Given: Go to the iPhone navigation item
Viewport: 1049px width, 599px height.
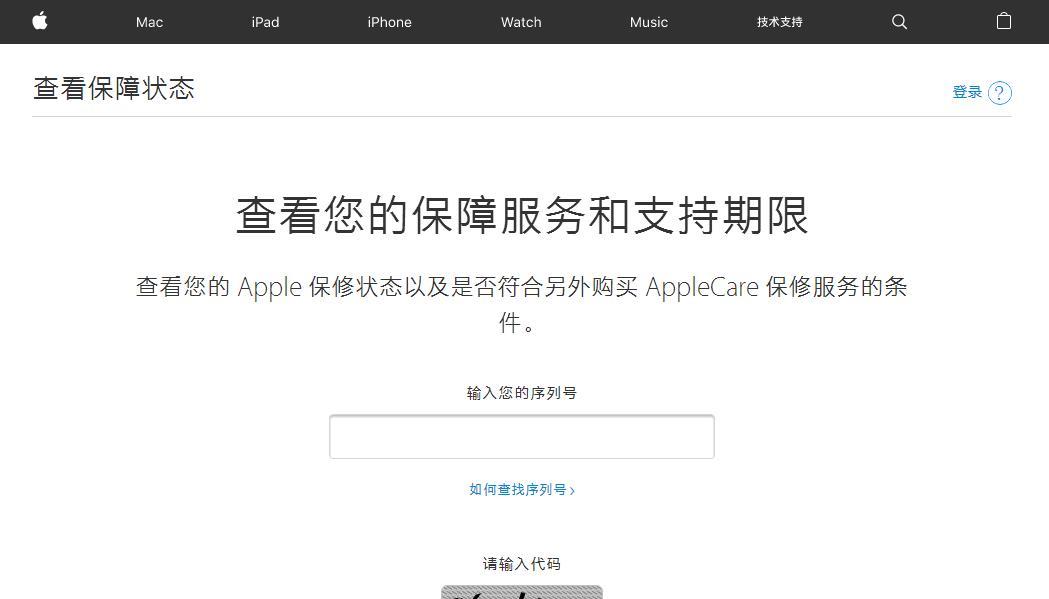Looking at the screenshot, I should click(x=389, y=22).
